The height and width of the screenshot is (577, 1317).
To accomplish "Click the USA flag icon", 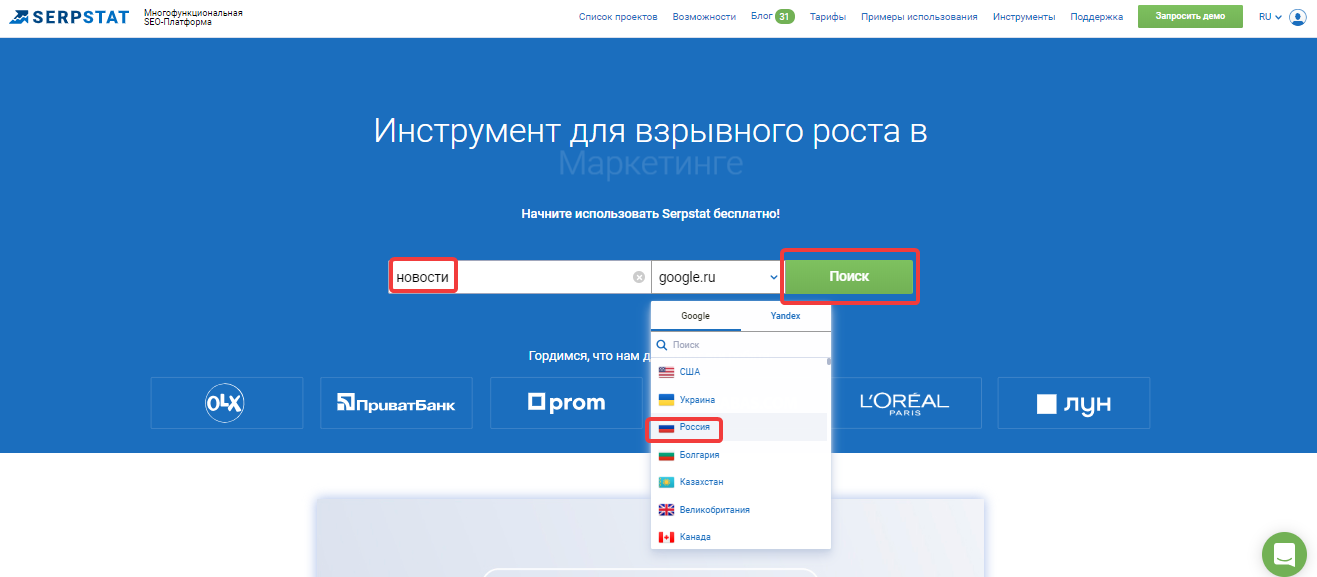I will (x=666, y=372).
